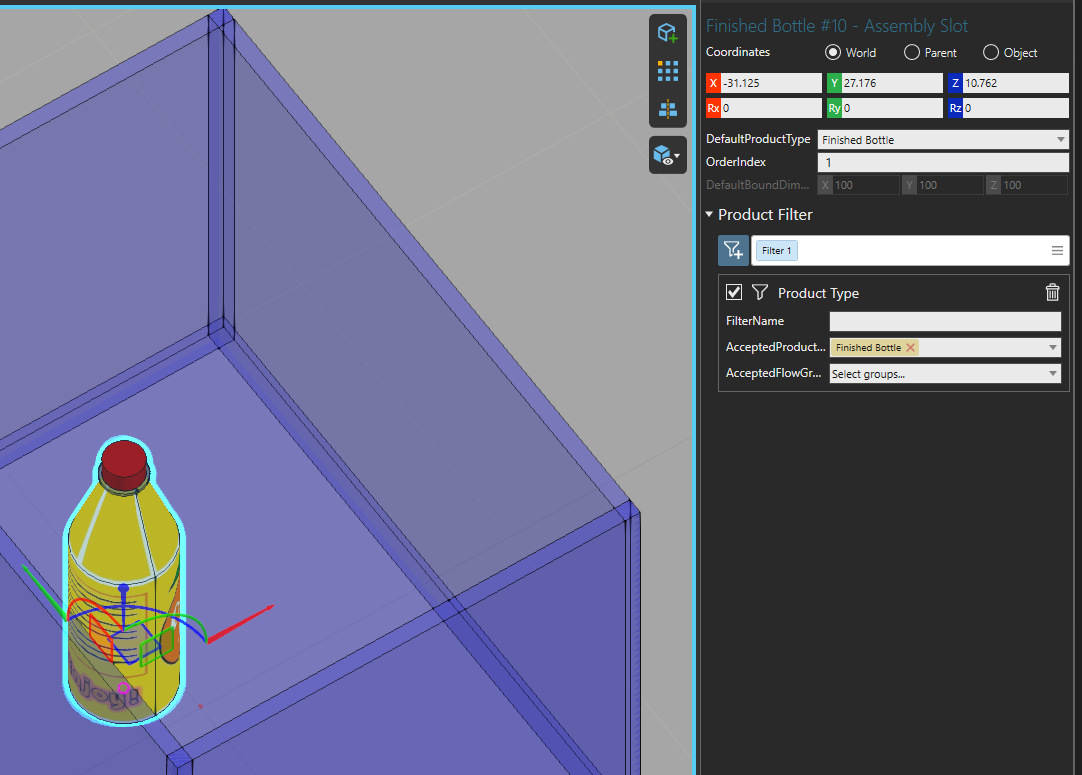Select the Filter 1 tag
Screen dimensions: 1082x775
coord(776,251)
